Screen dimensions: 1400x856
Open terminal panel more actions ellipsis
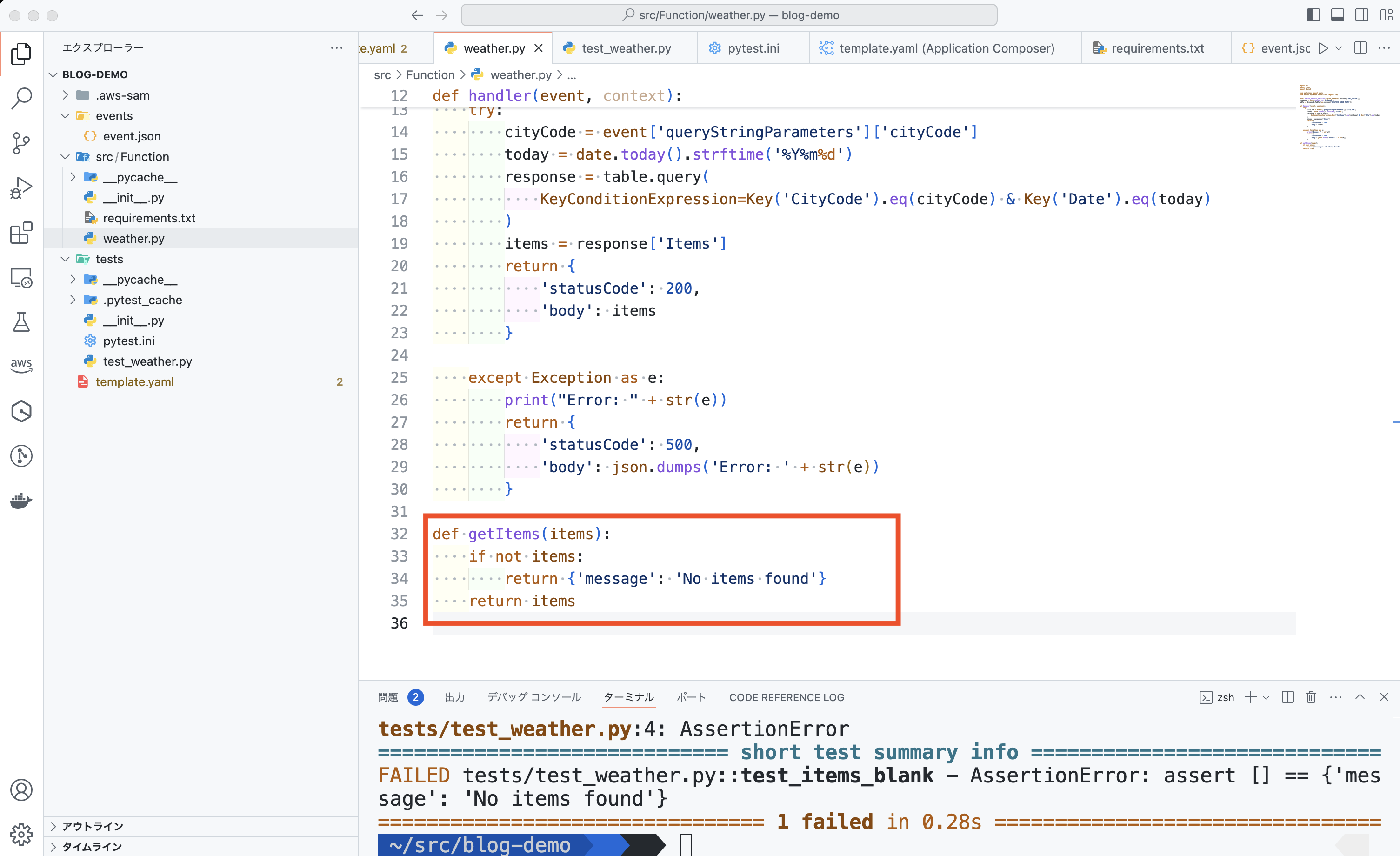pyautogui.click(x=1336, y=697)
